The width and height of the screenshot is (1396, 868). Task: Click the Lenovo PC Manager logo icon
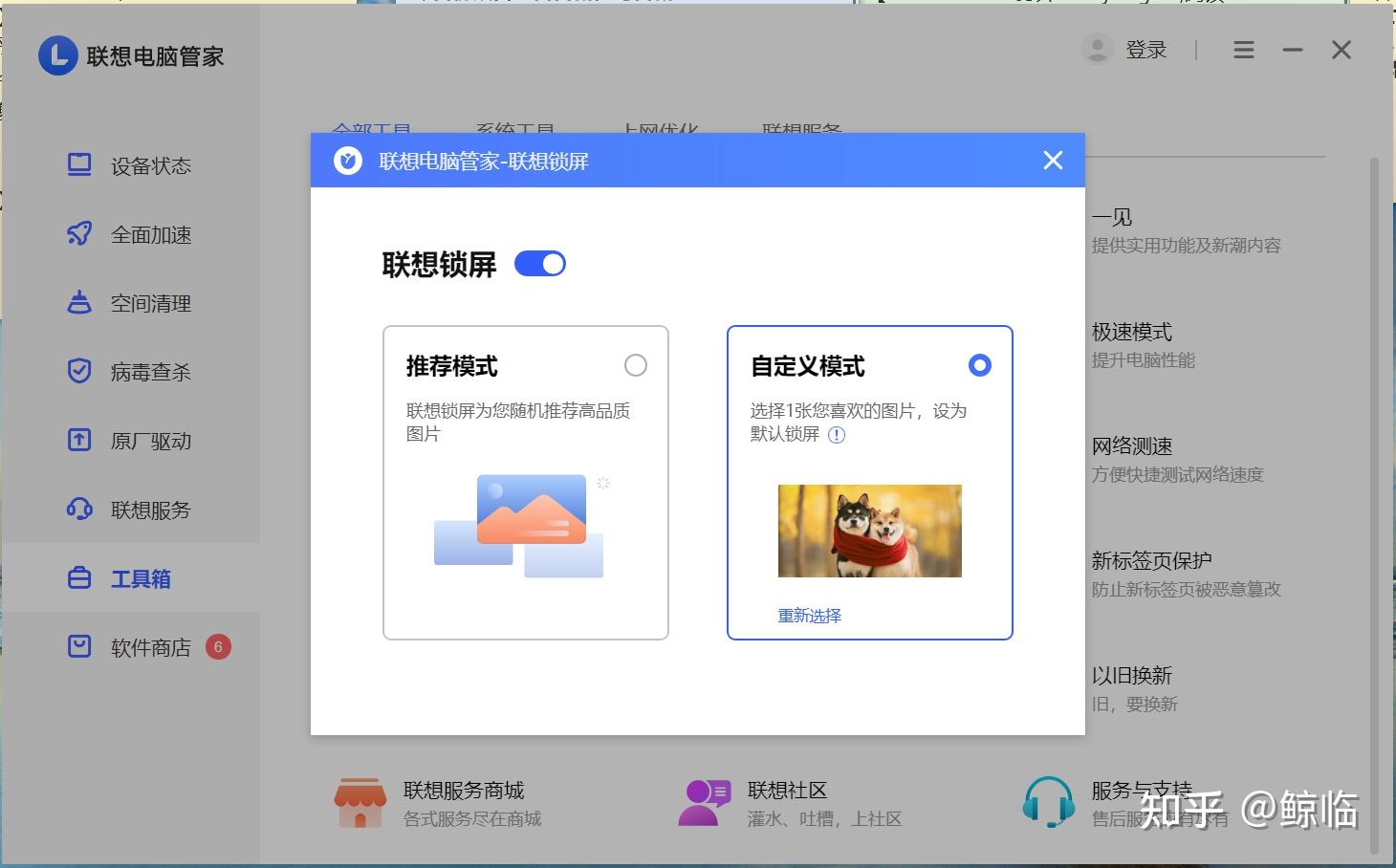point(57,55)
